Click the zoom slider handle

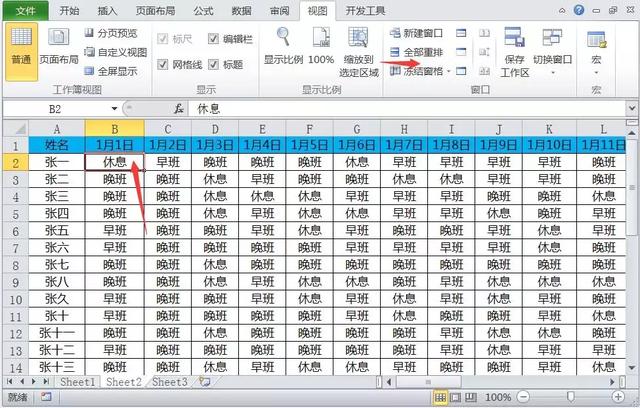[571, 397]
